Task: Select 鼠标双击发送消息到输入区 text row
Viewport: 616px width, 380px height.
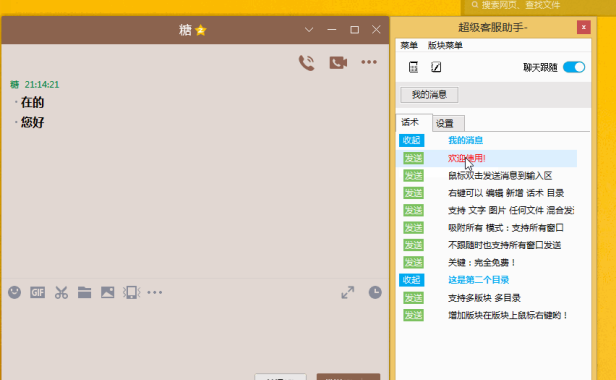Action: [x=500, y=176]
